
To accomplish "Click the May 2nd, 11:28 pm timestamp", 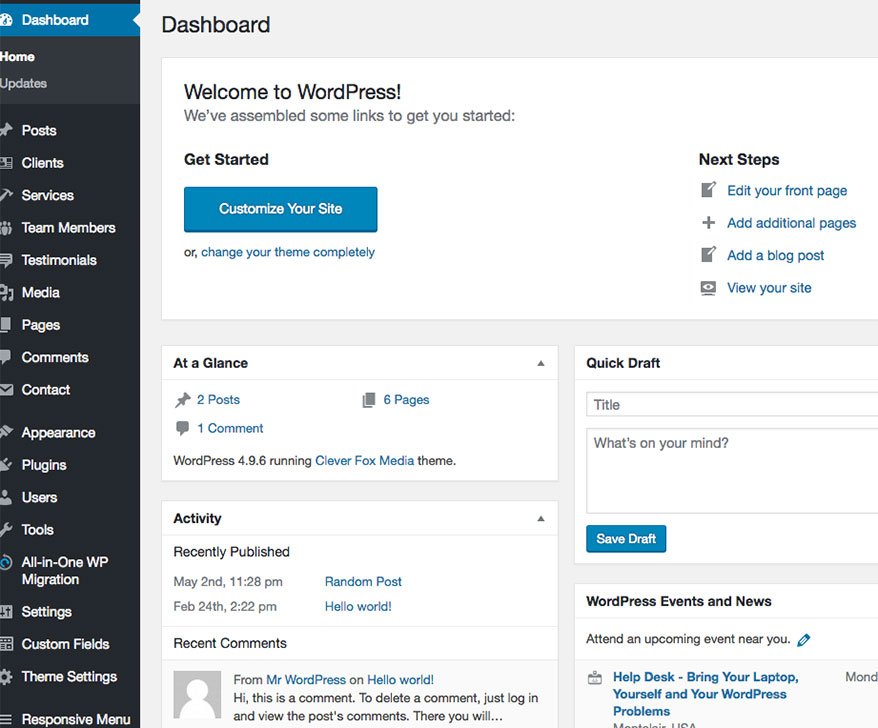I will (x=228, y=582).
